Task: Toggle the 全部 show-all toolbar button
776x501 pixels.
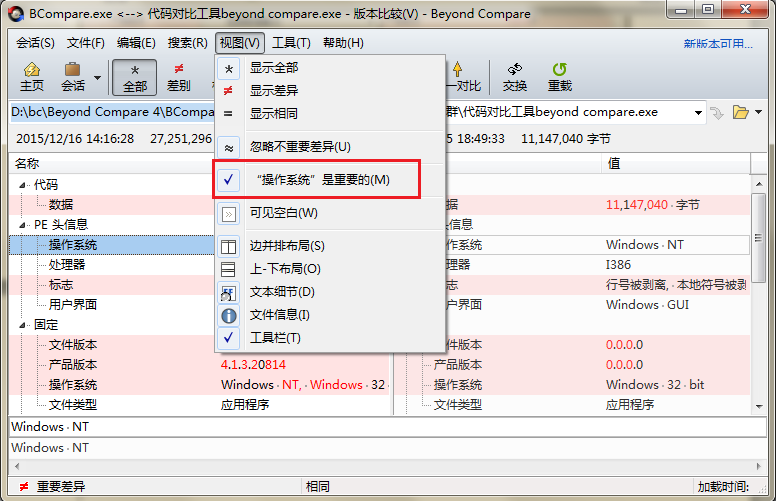Action: pyautogui.click(x=135, y=77)
